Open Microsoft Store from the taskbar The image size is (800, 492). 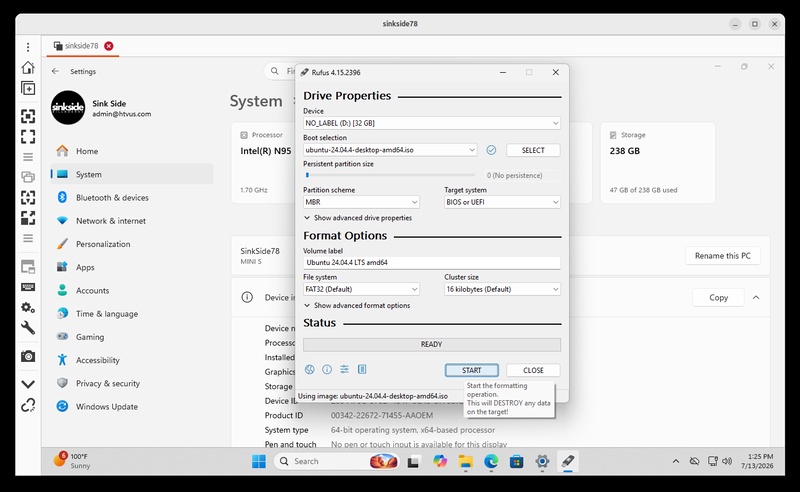pyautogui.click(x=516, y=461)
